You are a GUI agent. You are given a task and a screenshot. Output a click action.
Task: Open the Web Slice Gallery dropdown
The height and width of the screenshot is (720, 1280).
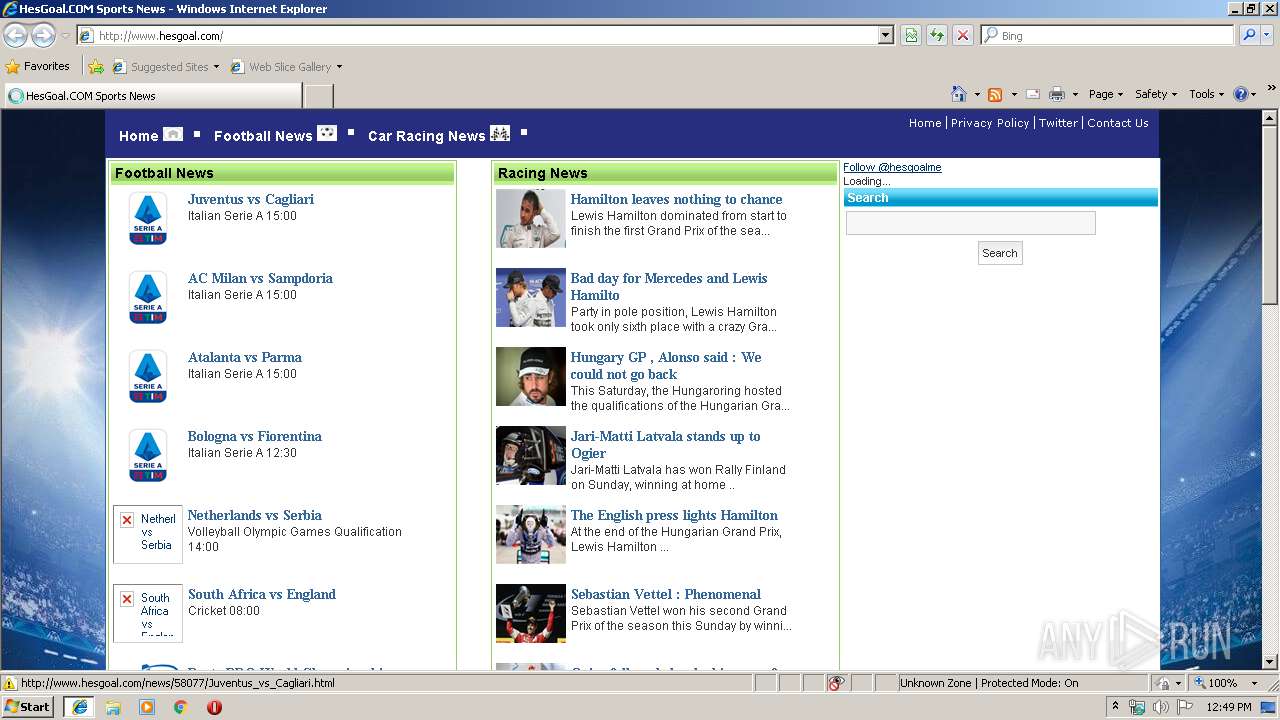click(x=287, y=67)
